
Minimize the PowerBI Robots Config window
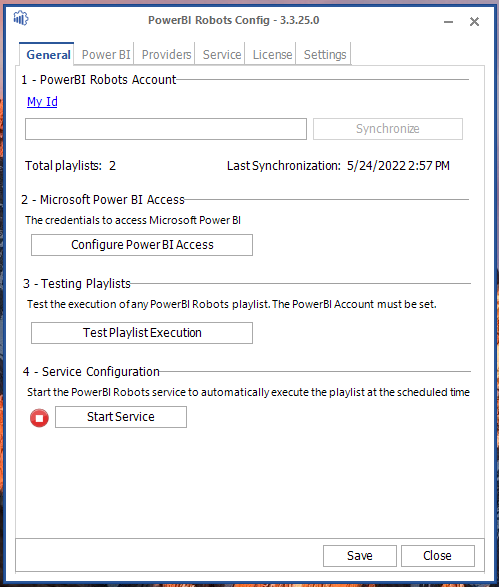pos(448,22)
